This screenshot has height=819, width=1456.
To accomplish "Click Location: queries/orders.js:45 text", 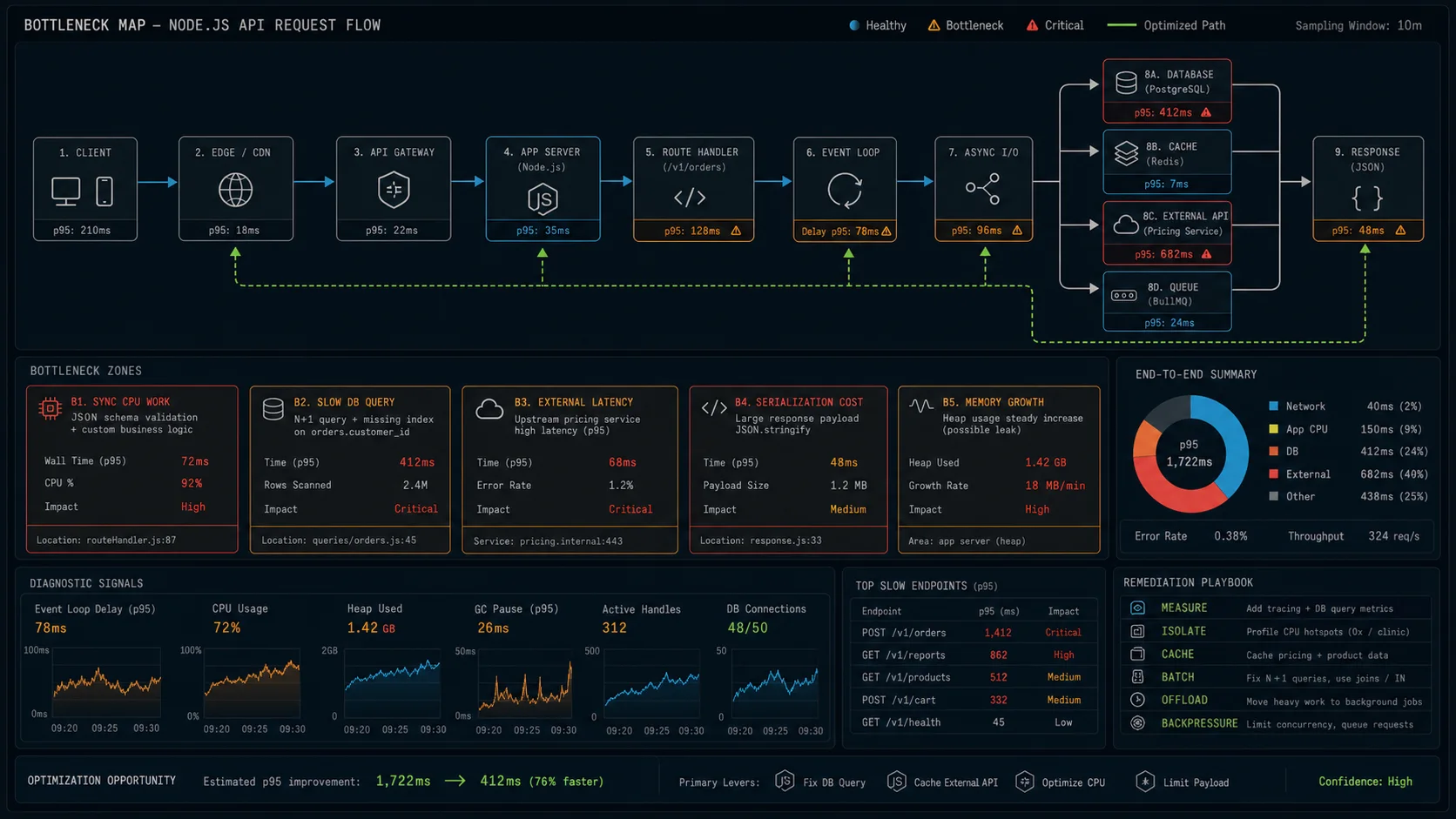I will pos(339,540).
